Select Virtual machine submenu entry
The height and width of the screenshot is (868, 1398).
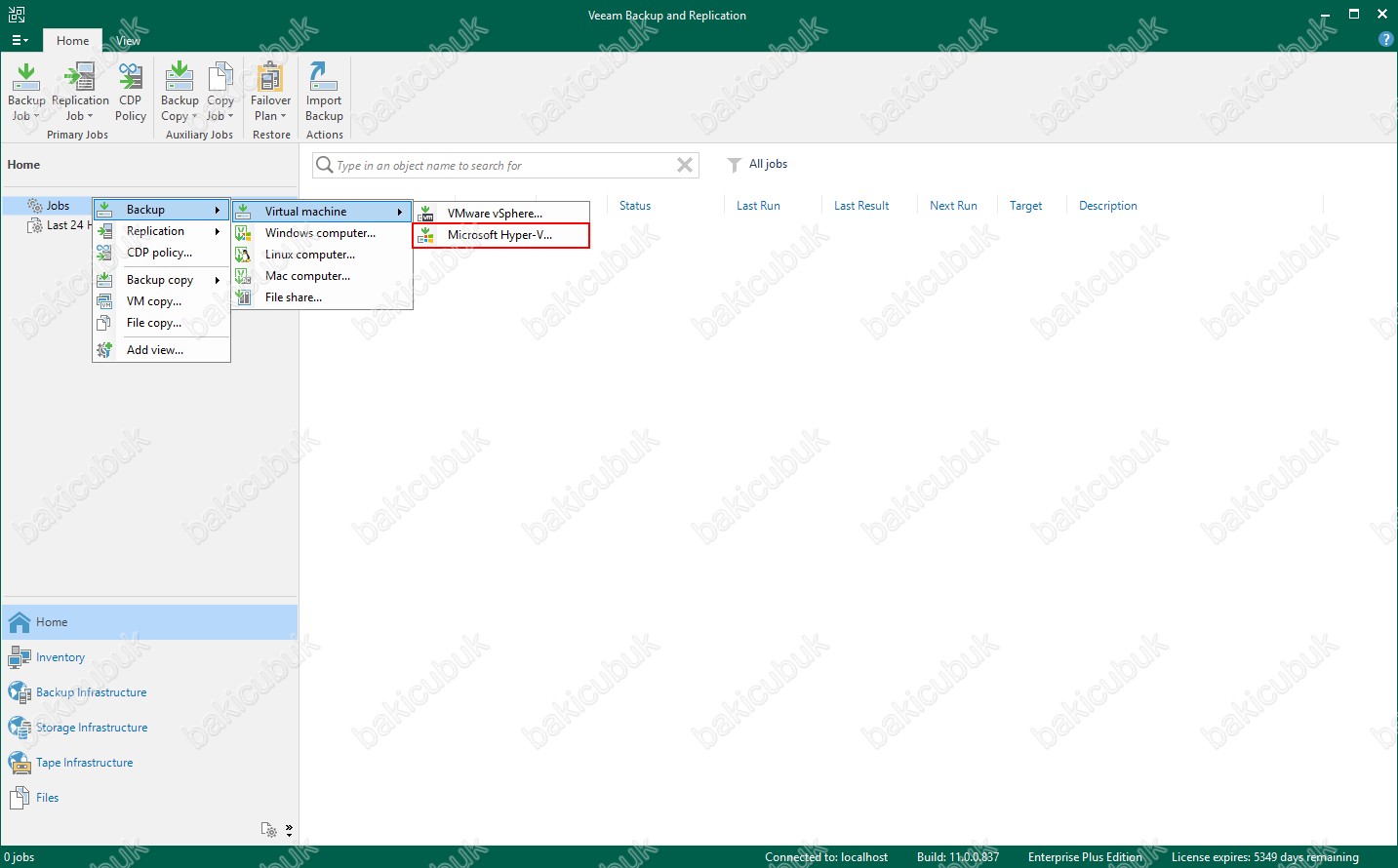(322, 212)
